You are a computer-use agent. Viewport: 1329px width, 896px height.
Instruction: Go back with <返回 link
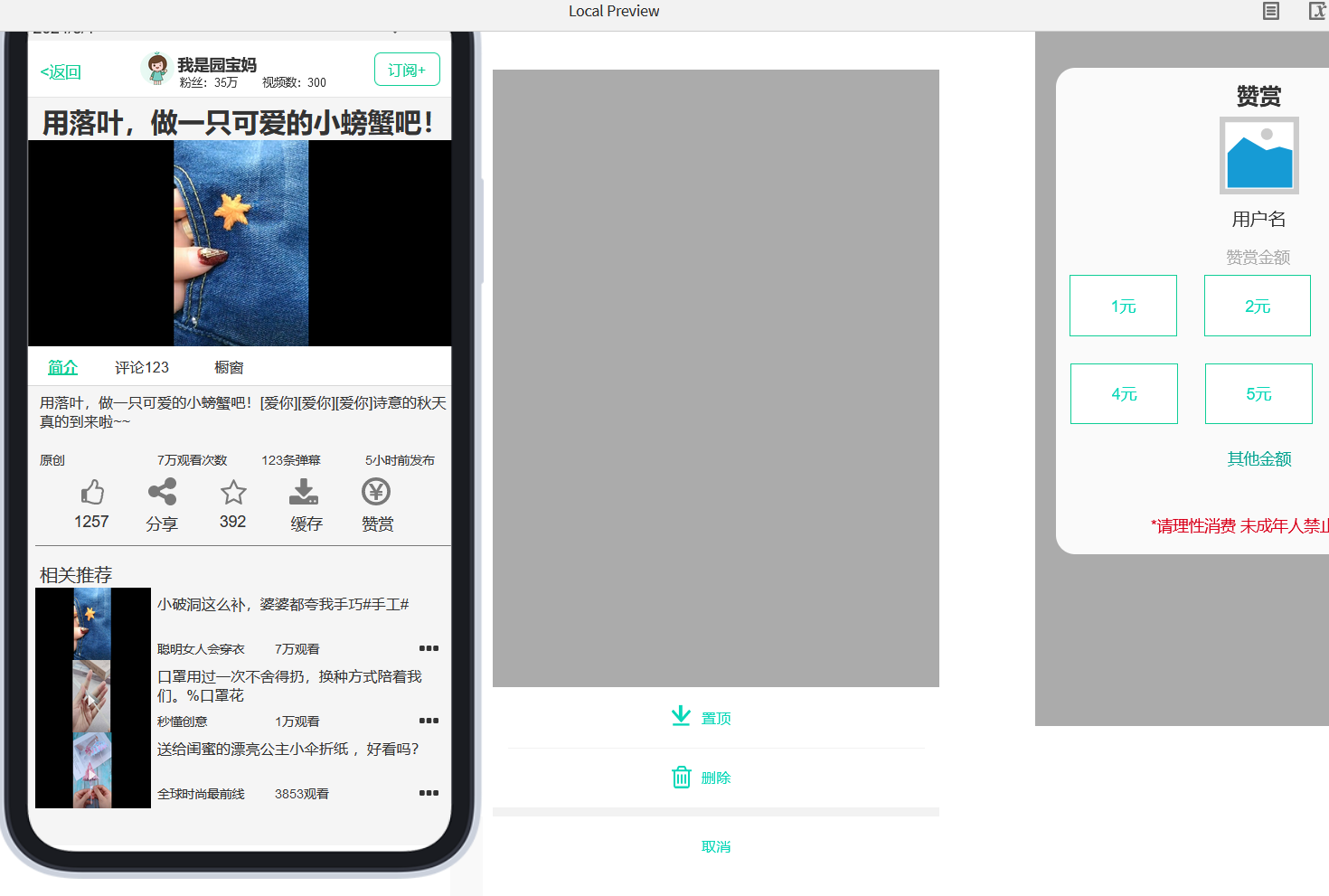pyautogui.click(x=61, y=72)
